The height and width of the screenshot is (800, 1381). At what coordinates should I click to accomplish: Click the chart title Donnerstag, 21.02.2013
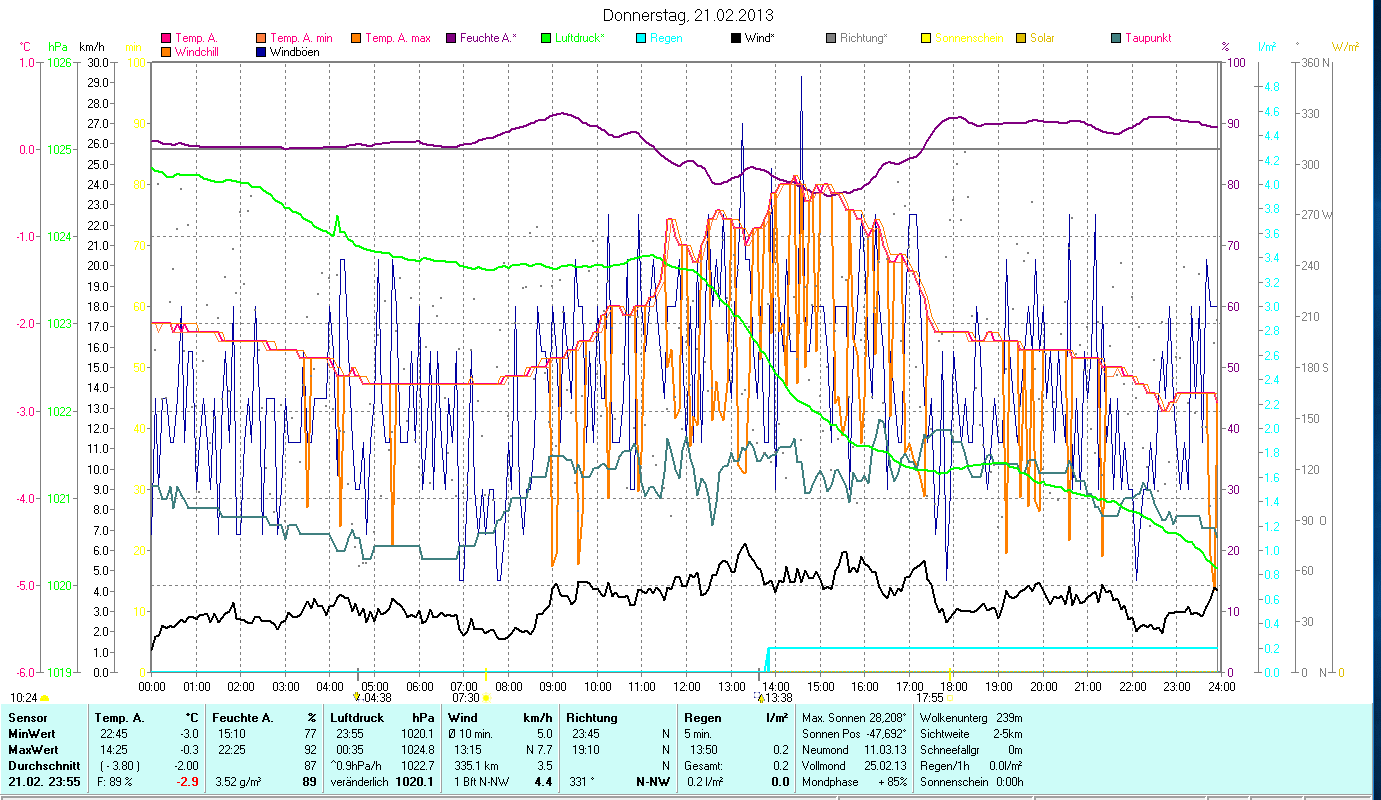[689, 15]
